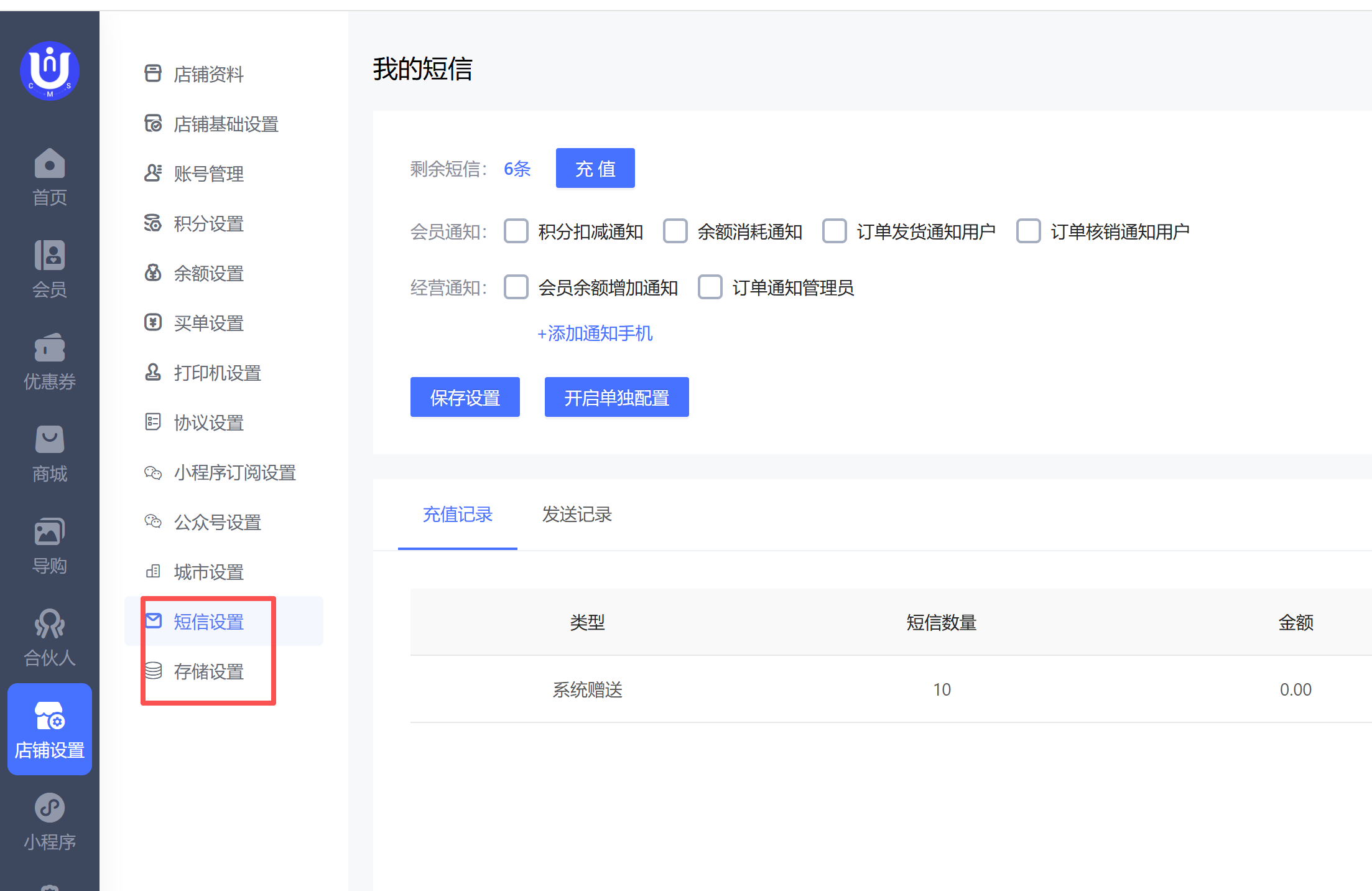Check 订单发货通知用户 option

(835, 231)
